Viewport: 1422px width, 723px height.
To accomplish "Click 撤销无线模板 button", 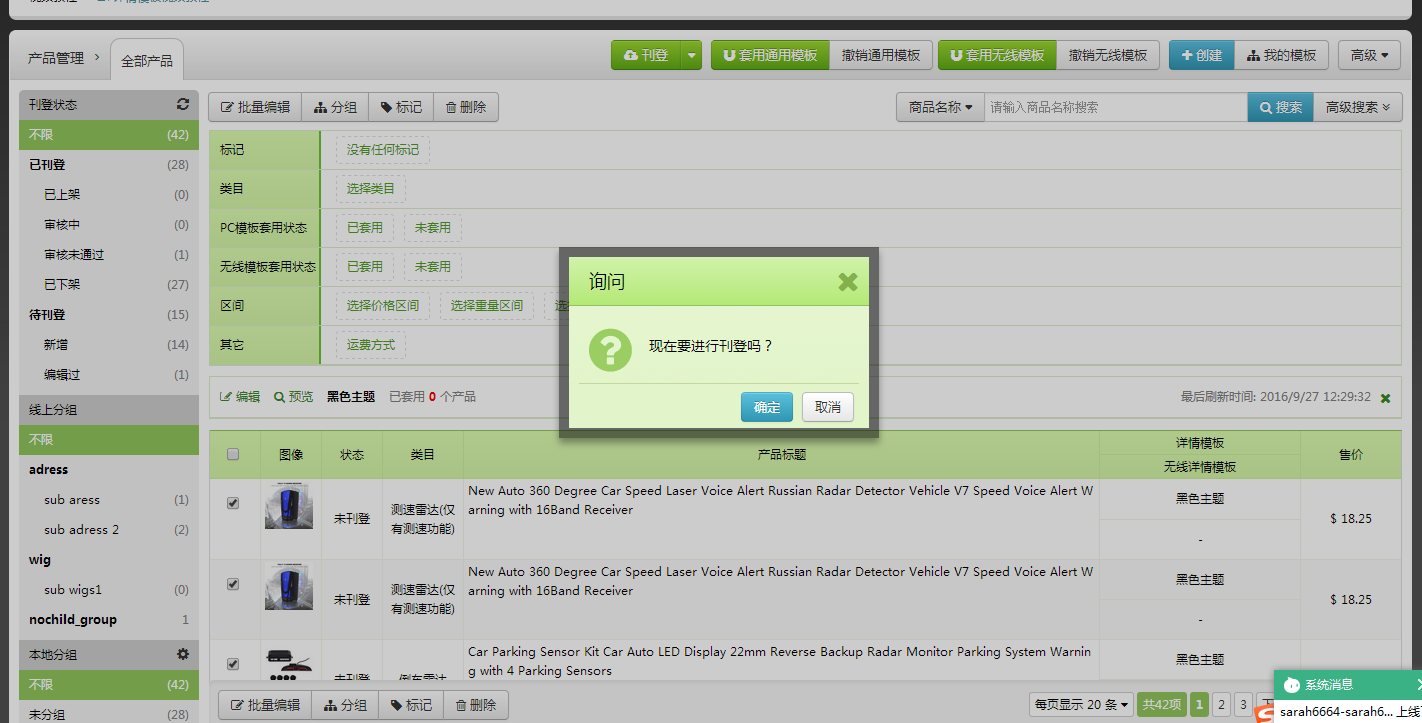I will (x=1108, y=55).
